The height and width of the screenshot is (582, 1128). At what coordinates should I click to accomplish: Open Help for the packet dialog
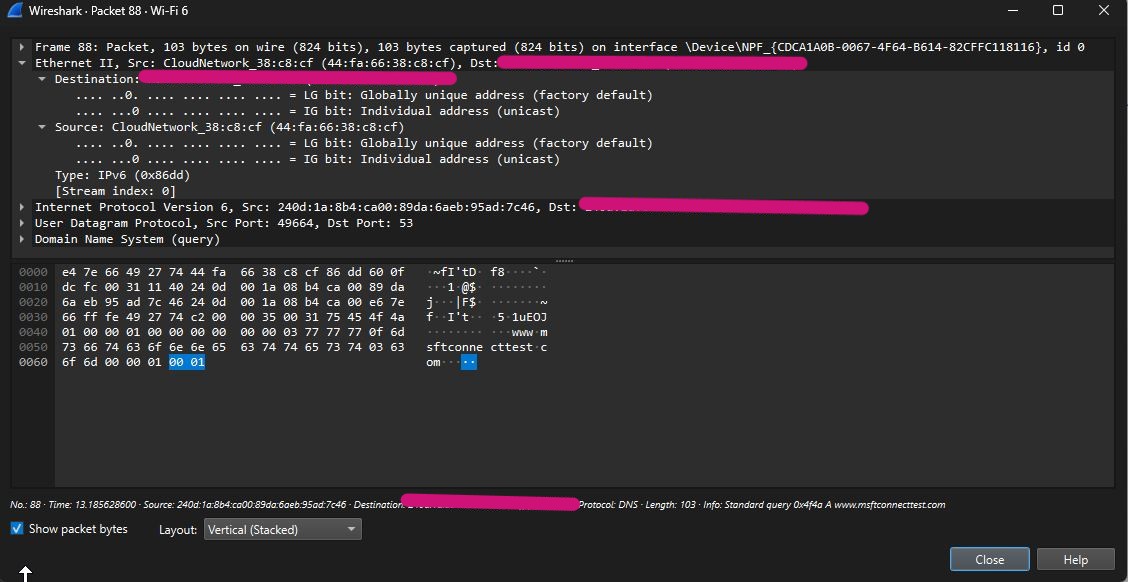click(x=1075, y=560)
